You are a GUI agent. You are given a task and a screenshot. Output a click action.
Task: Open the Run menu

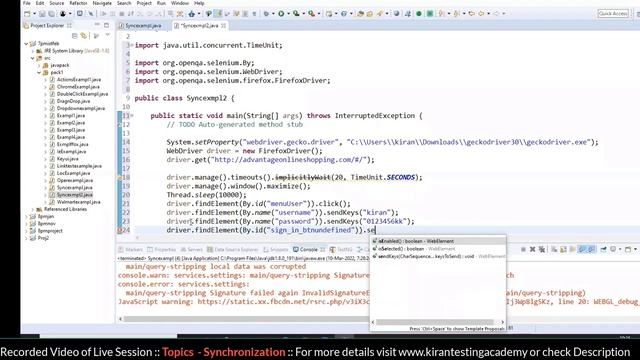tap(162, 3)
